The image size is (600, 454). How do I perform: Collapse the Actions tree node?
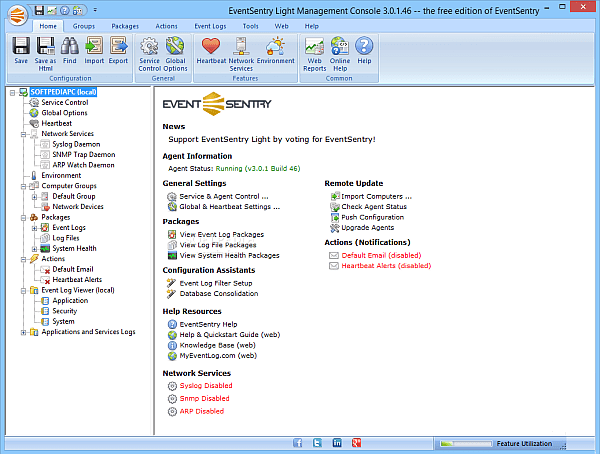tap(23, 260)
